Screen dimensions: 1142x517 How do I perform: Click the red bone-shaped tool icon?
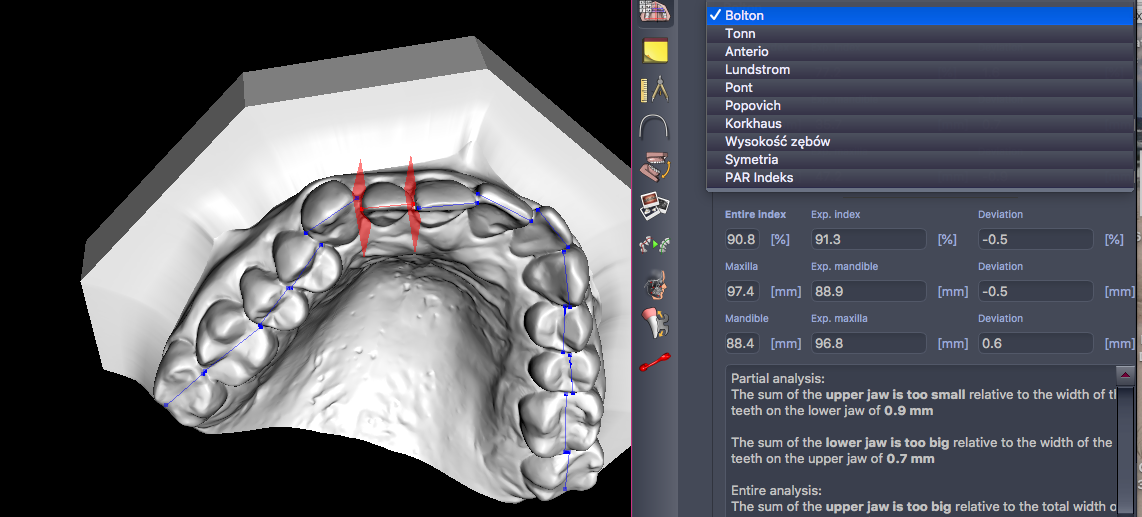(655, 361)
